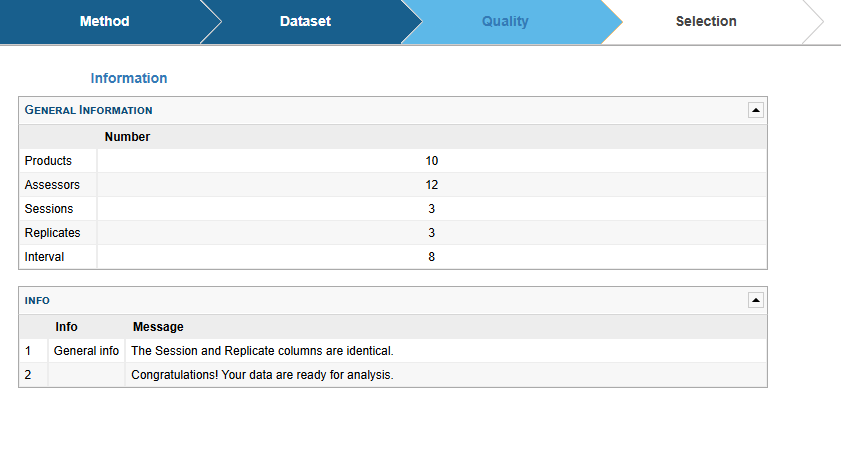Click the Assessors count value 12

coord(431,185)
